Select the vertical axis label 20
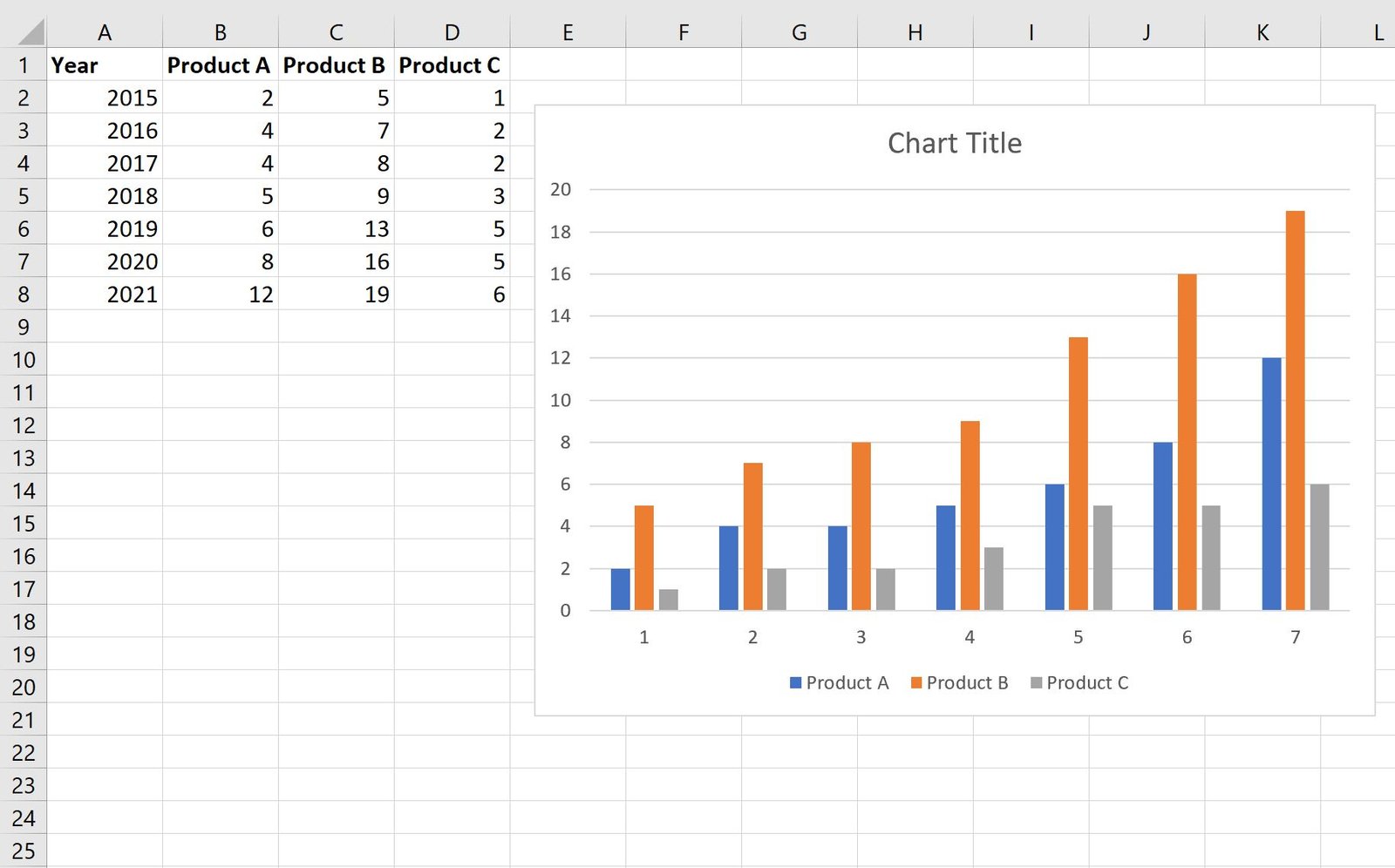Image resolution: width=1395 pixels, height=868 pixels. [x=561, y=189]
